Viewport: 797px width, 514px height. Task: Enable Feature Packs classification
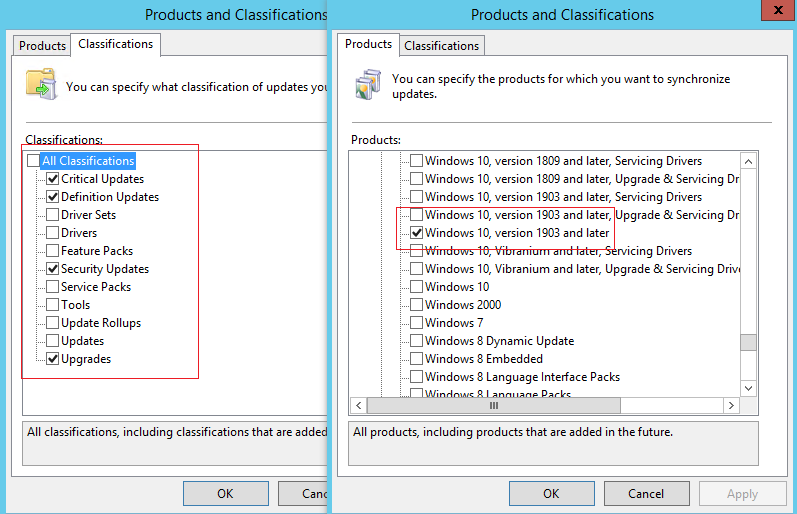click(52, 251)
